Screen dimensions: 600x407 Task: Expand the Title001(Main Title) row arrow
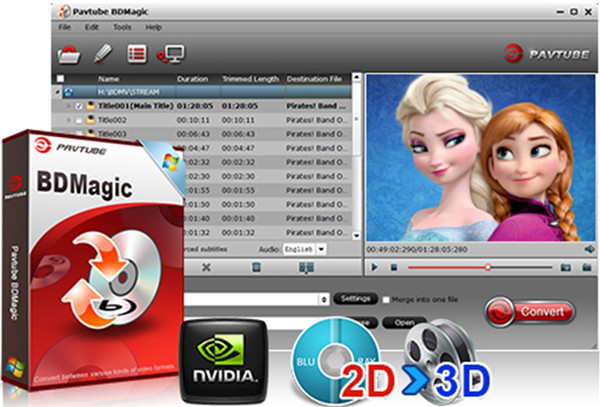69,106
